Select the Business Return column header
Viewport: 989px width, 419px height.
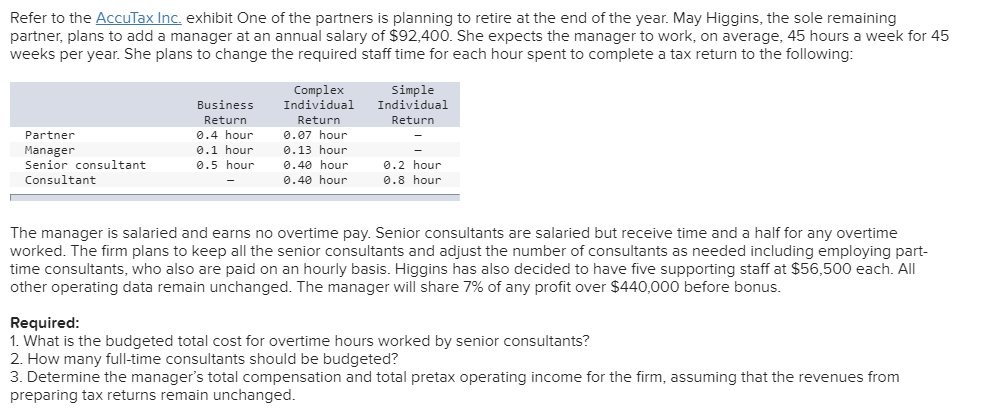225,112
